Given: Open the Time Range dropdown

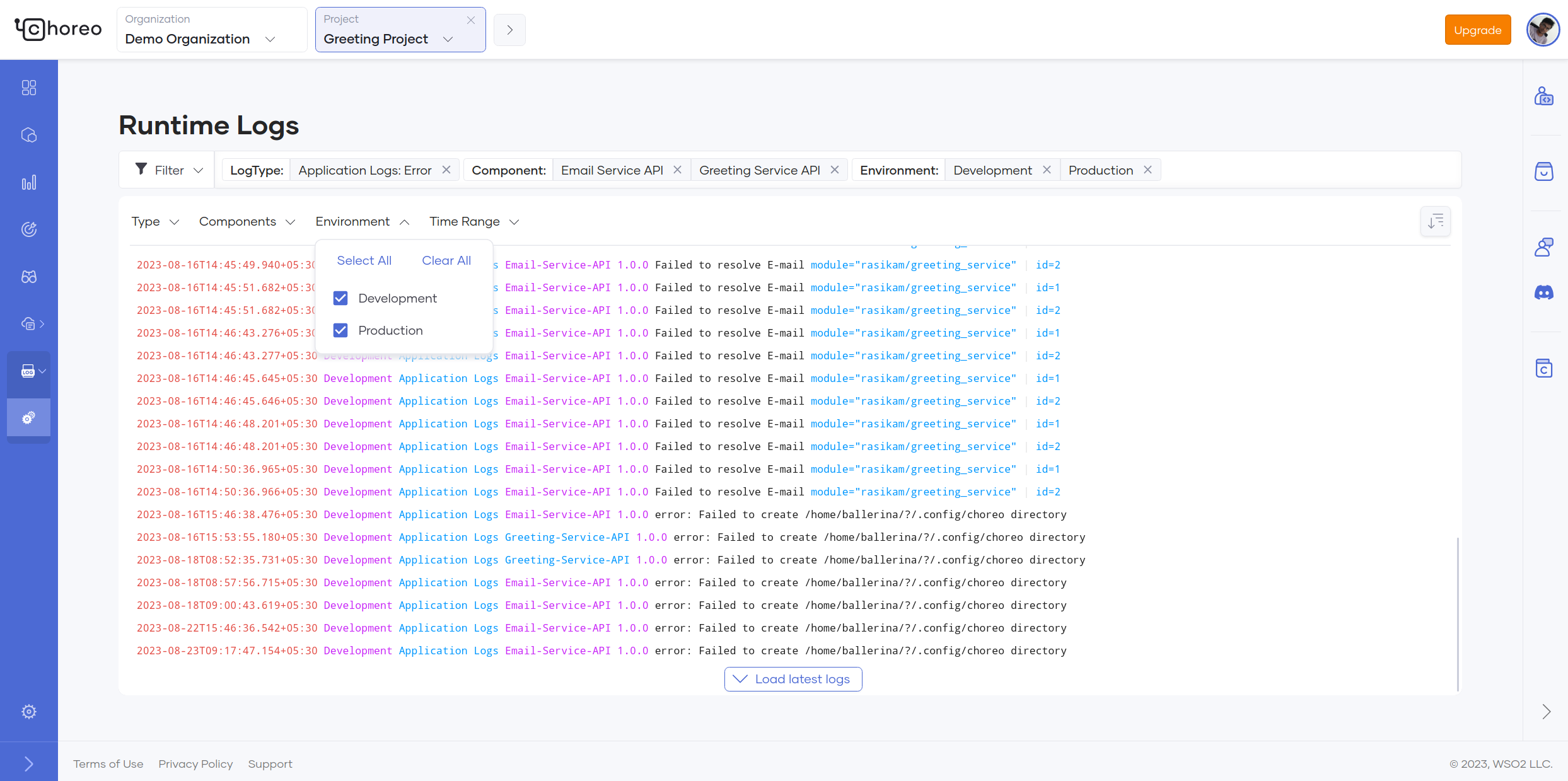Looking at the screenshot, I should (x=474, y=222).
